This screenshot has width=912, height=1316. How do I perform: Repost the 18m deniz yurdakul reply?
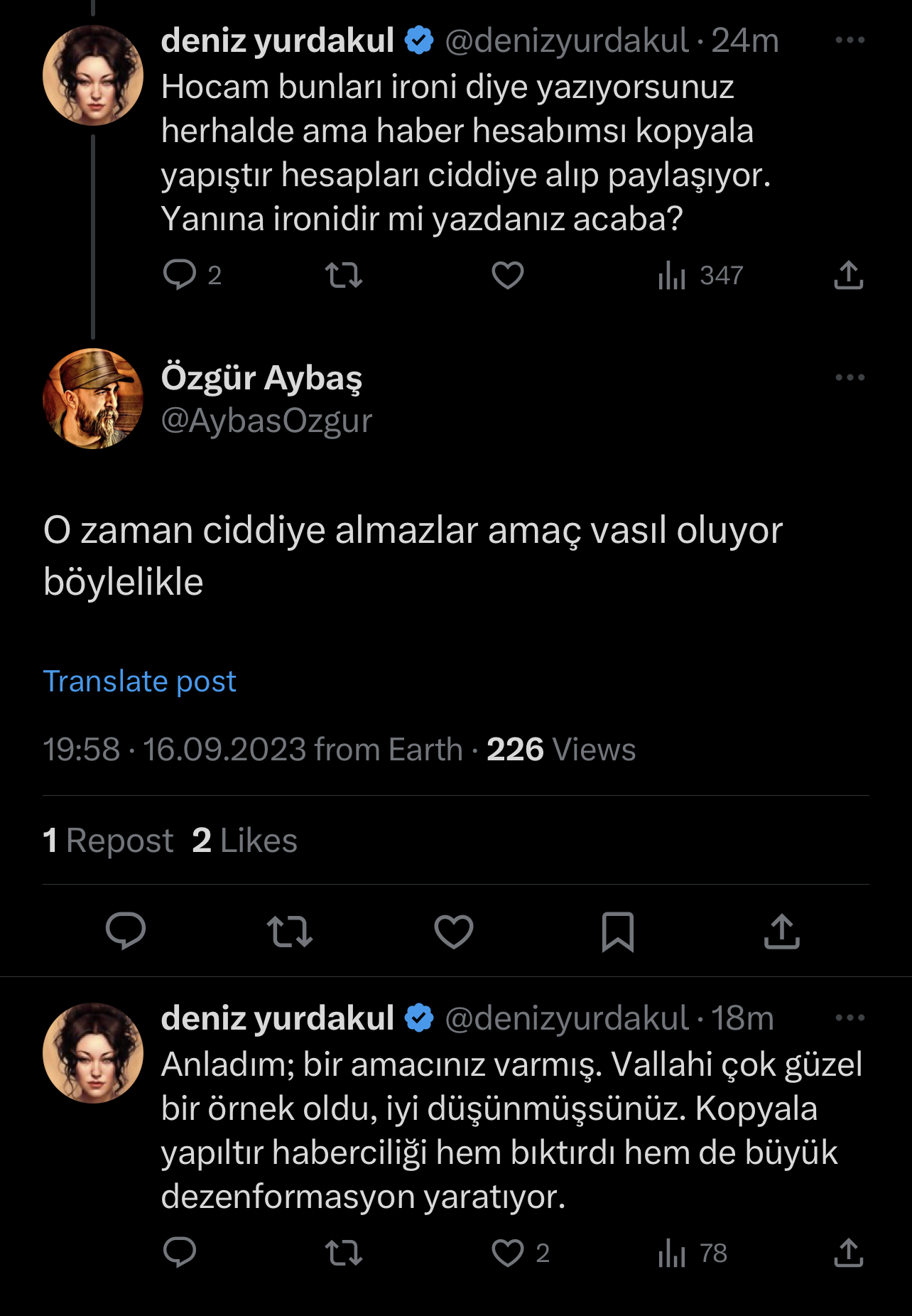tap(344, 1253)
